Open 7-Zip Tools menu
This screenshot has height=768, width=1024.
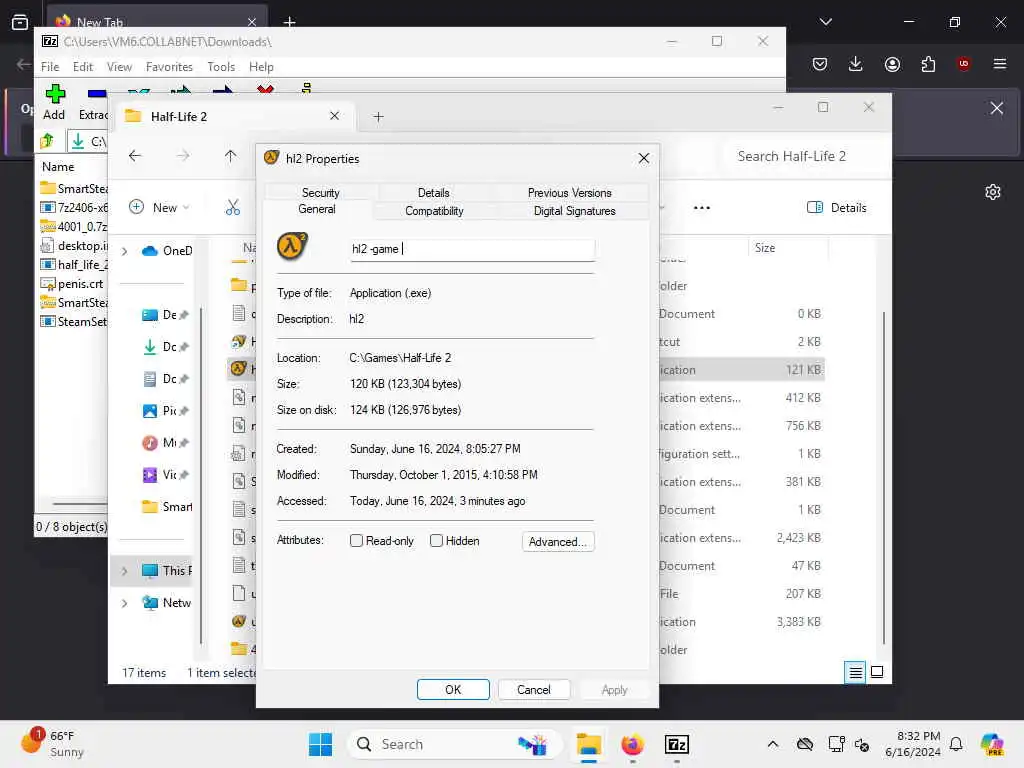221,67
